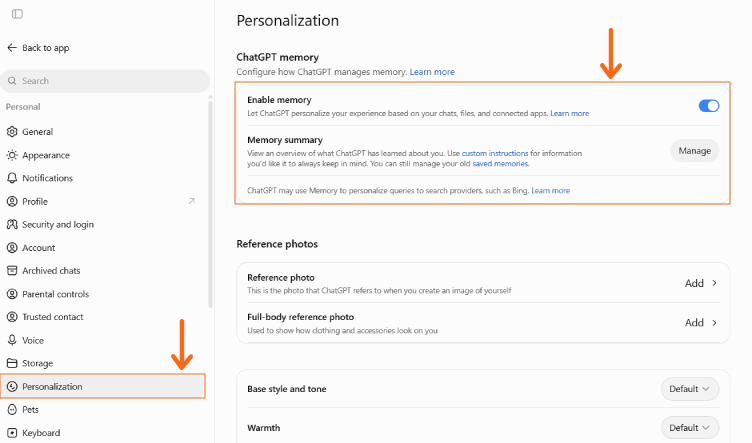Click the chevron next to Reference photo Add
This screenshot has width=752, height=443.
(714, 283)
